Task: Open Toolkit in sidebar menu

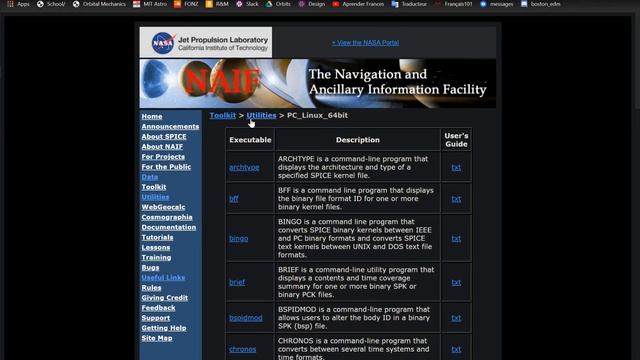Action: pos(154,187)
